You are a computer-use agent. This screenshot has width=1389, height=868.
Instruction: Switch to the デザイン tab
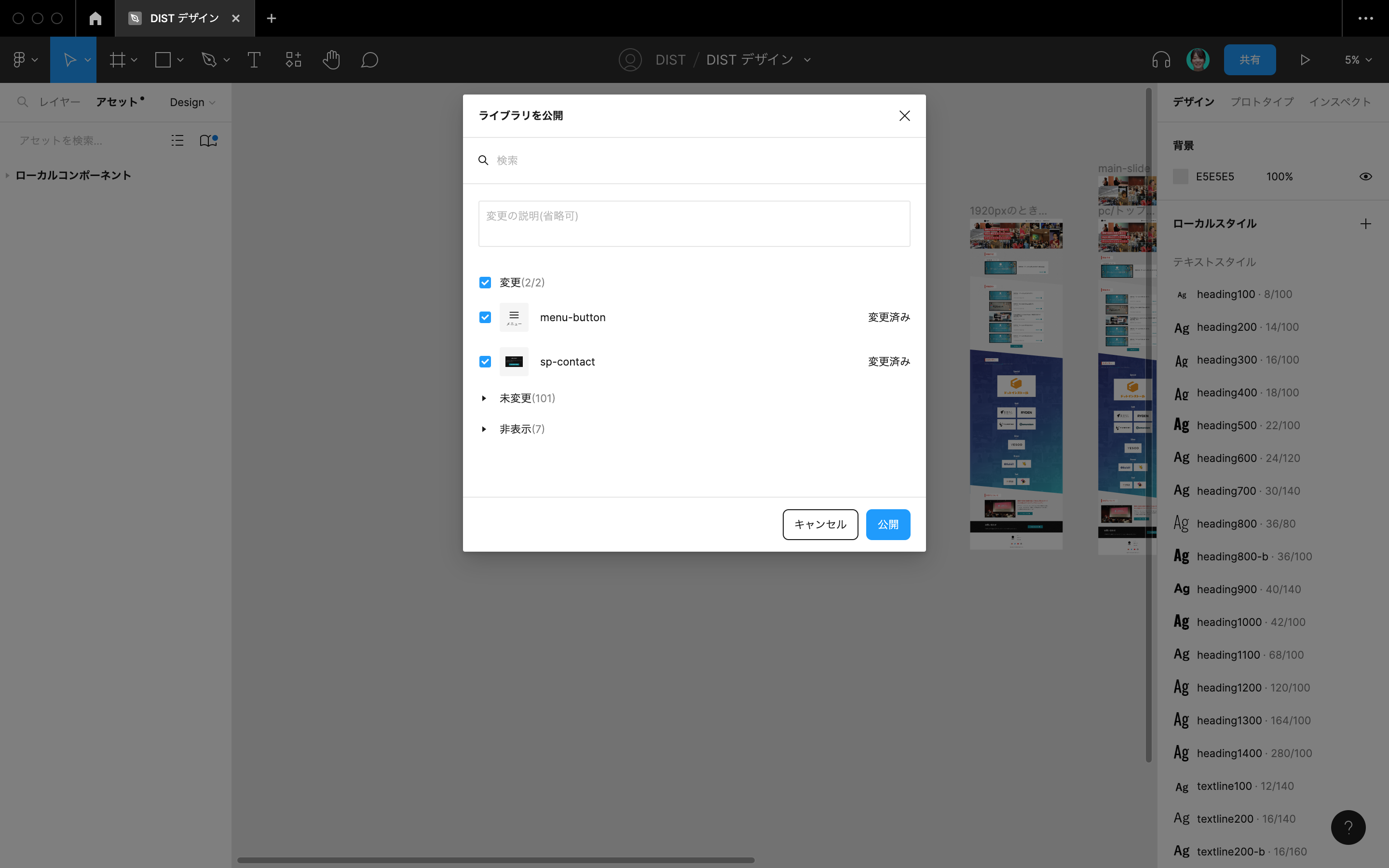[x=1193, y=102]
